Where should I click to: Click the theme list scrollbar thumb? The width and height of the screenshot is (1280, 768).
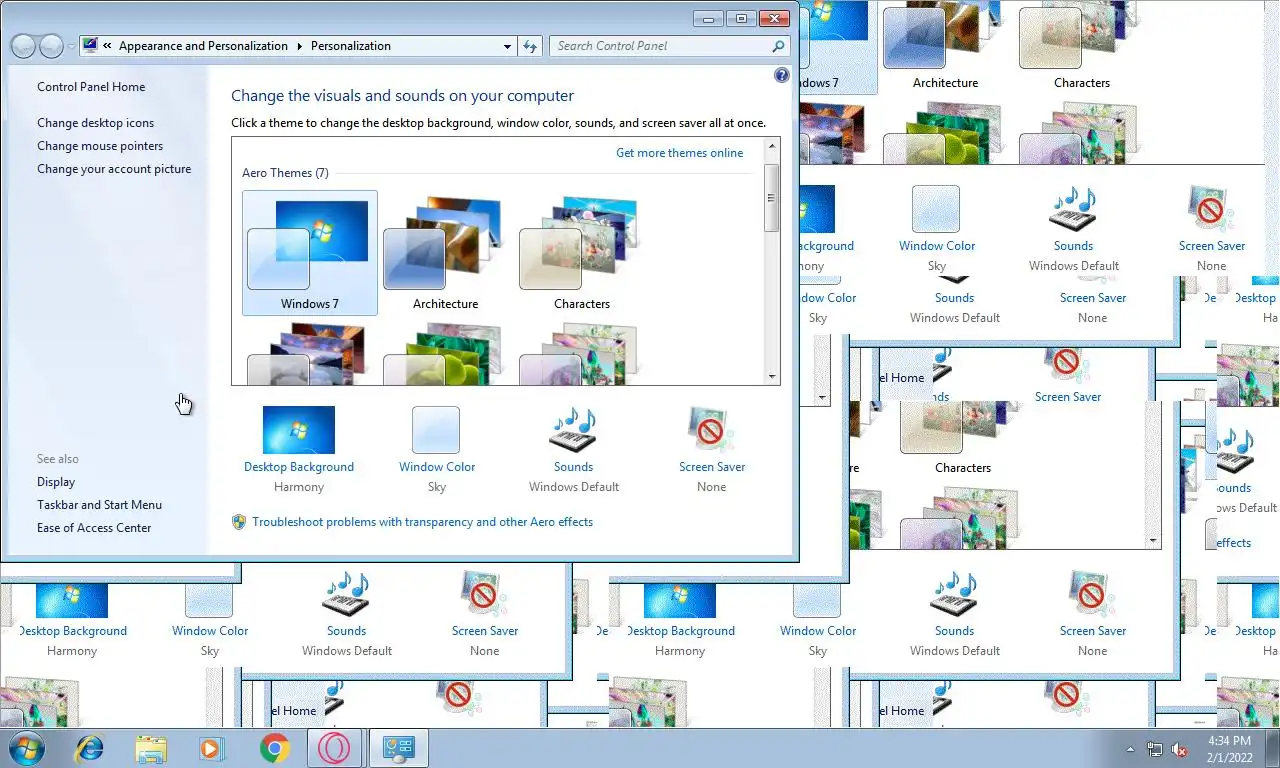pos(772,198)
